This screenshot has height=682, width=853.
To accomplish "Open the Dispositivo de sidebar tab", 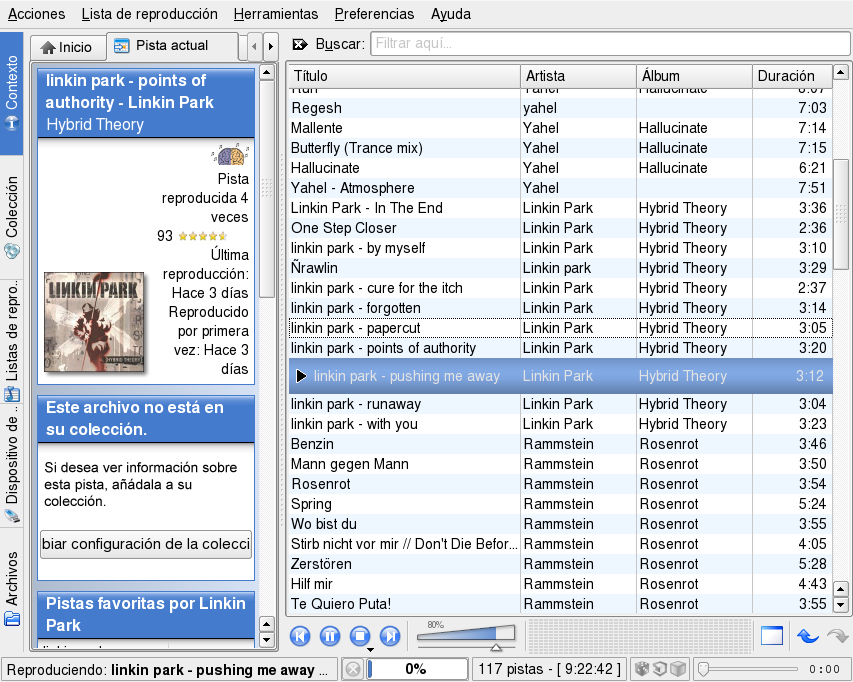I will 11,466.
